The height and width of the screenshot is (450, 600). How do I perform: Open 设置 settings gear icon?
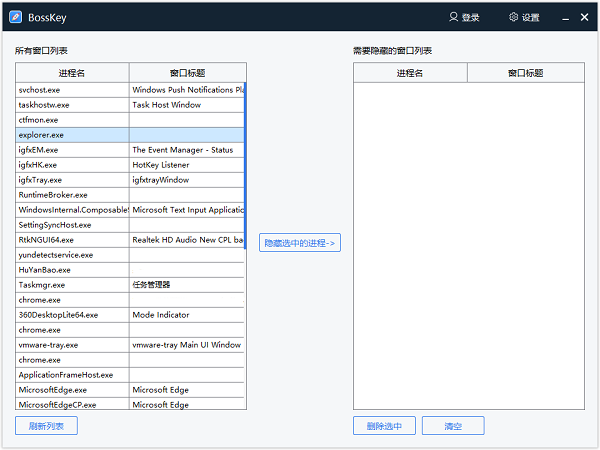point(514,17)
